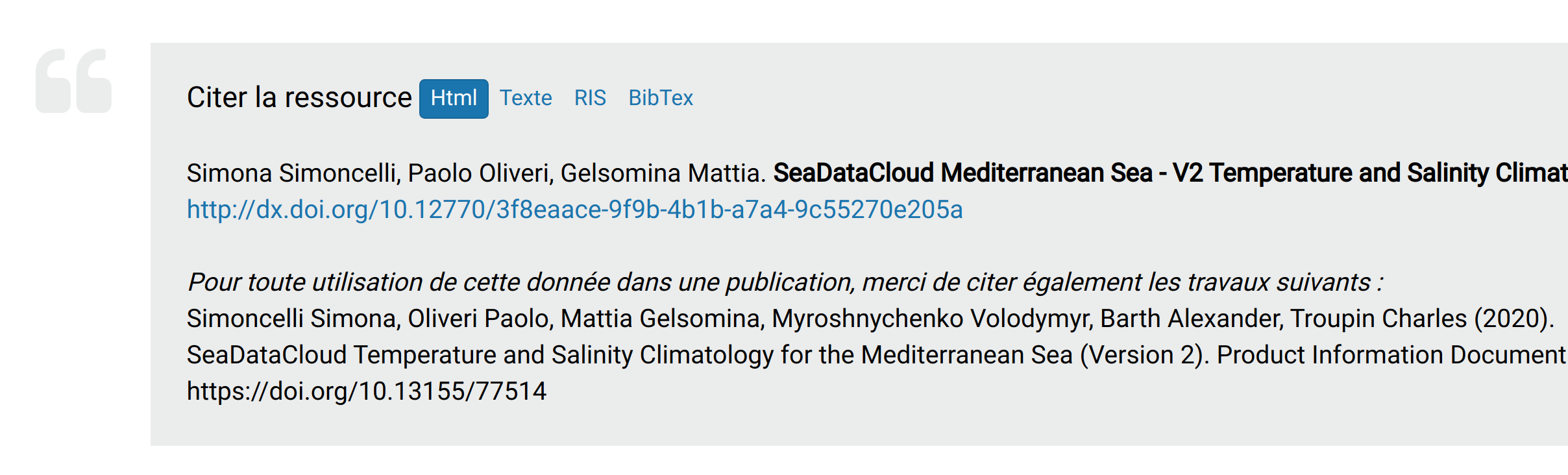Click the large quotation mark icon
This screenshot has width=1568, height=475.
coord(73,81)
